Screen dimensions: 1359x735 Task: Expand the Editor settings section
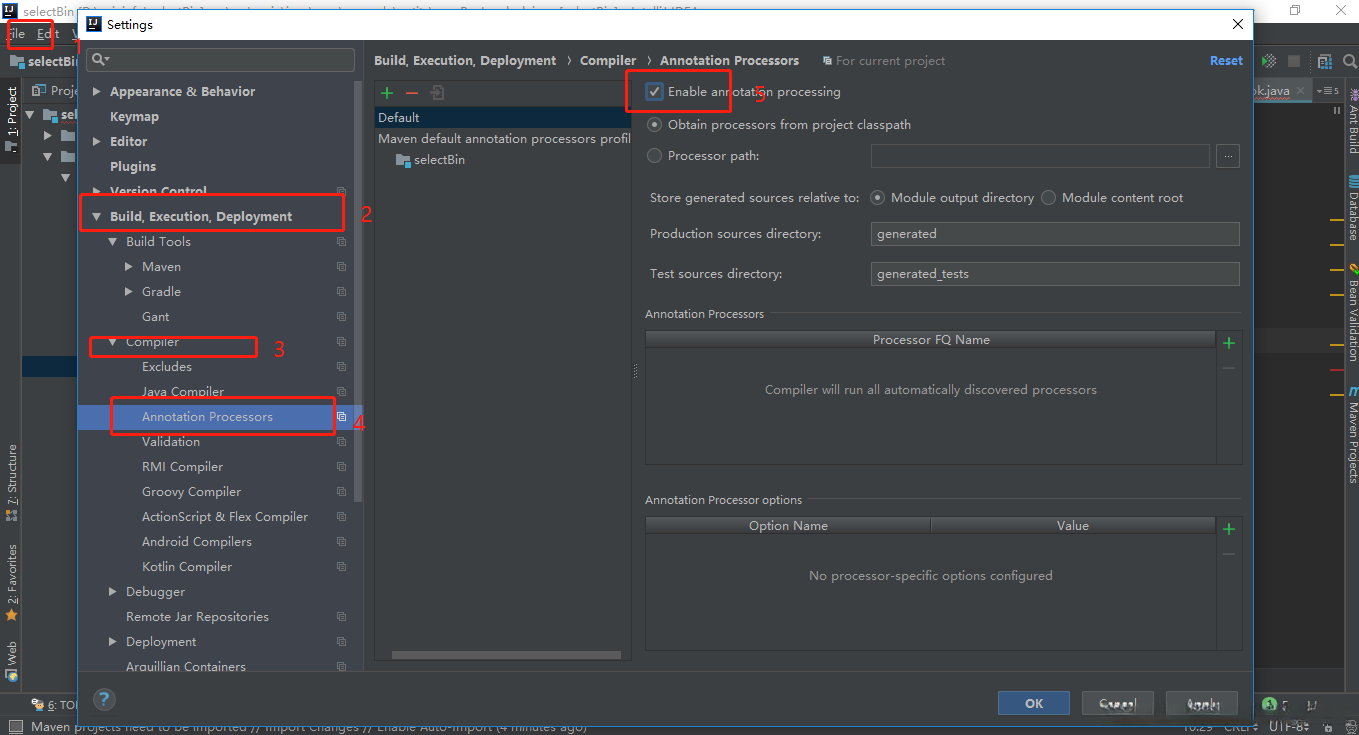pyautogui.click(x=97, y=142)
